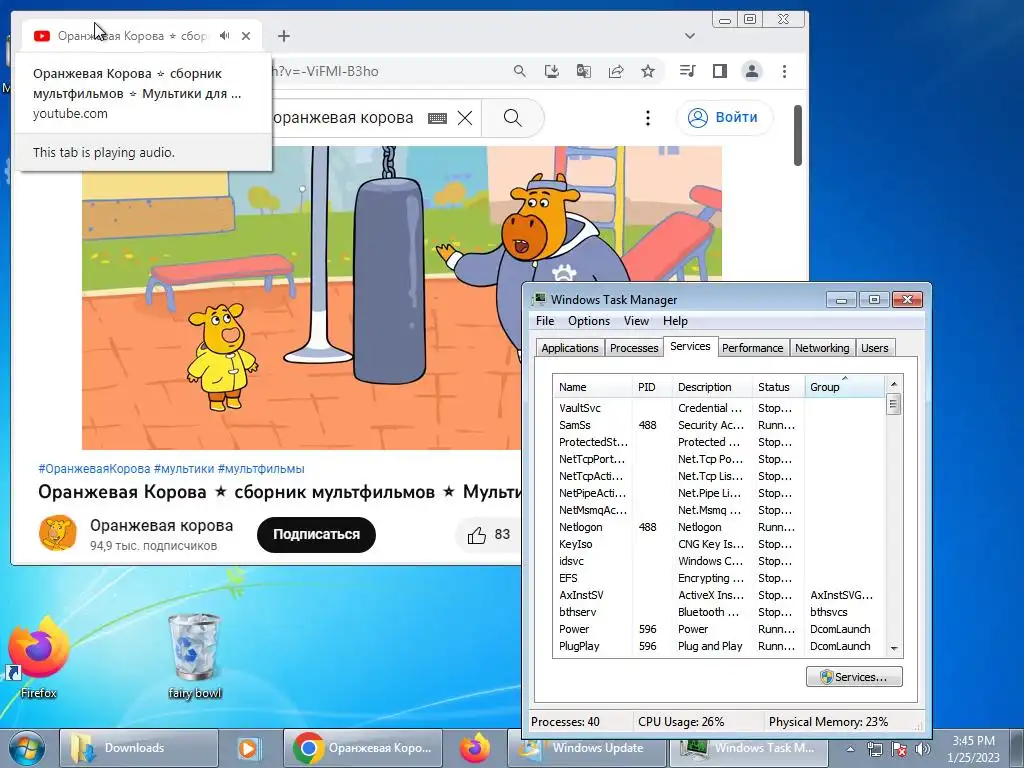The height and width of the screenshot is (768, 1024).
Task: Sort services by the Name column
Action: point(592,387)
